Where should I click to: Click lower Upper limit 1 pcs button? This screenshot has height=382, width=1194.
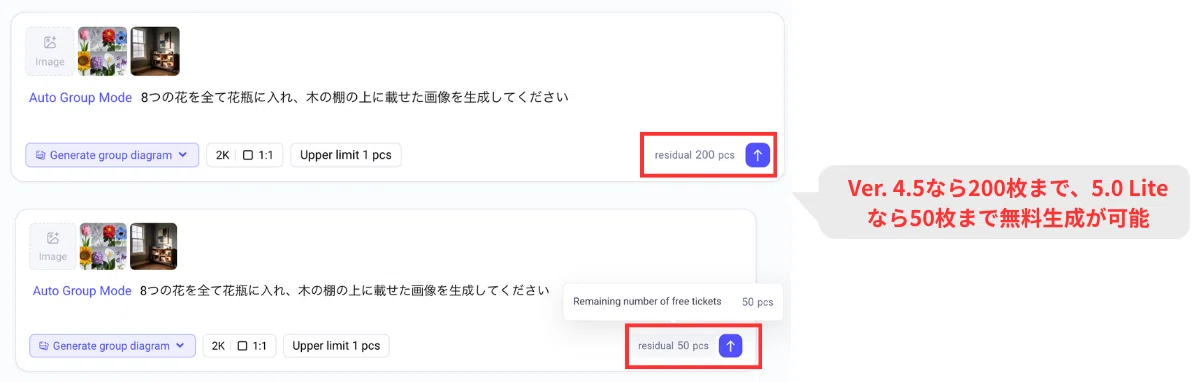(x=336, y=345)
